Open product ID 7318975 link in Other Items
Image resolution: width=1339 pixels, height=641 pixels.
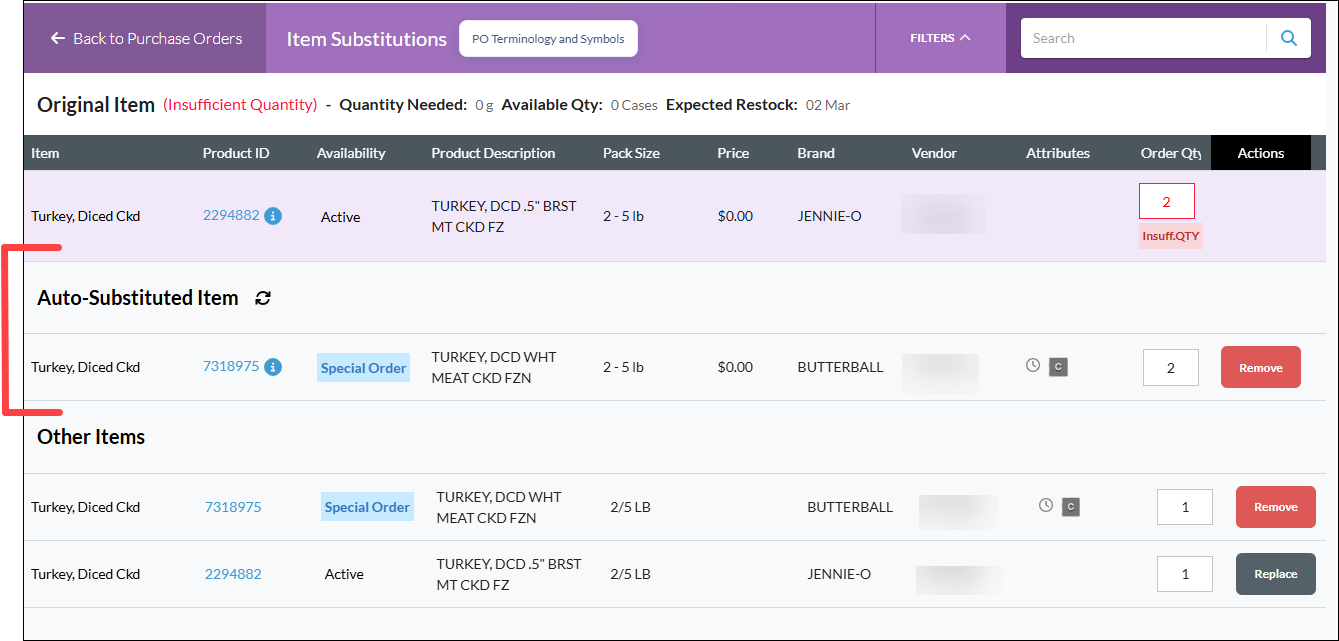tap(233, 507)
